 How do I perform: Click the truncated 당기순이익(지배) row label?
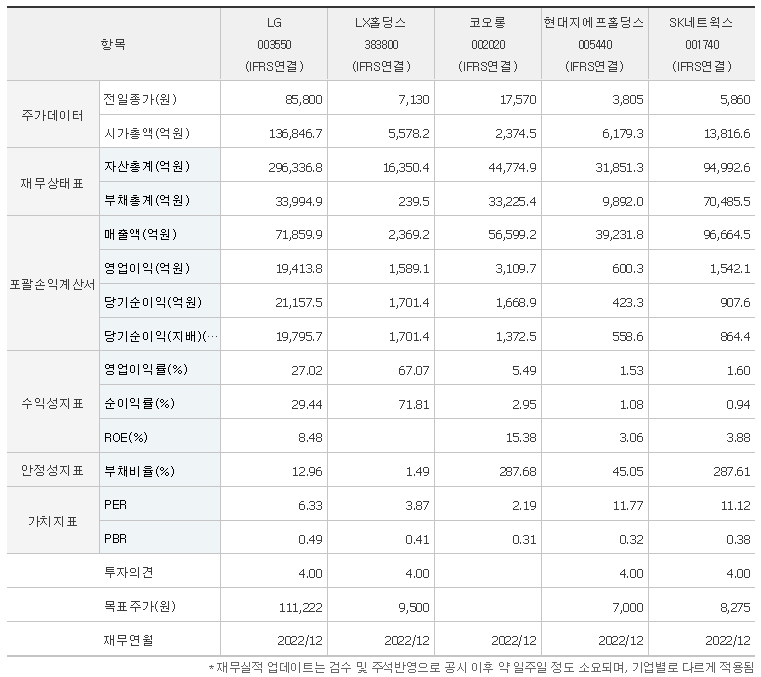pyautogui.click(x=161, y=336)
